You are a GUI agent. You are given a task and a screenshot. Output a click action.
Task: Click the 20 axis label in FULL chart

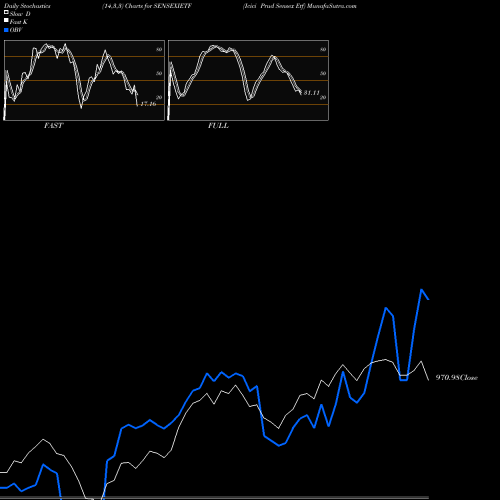(323, 98)
